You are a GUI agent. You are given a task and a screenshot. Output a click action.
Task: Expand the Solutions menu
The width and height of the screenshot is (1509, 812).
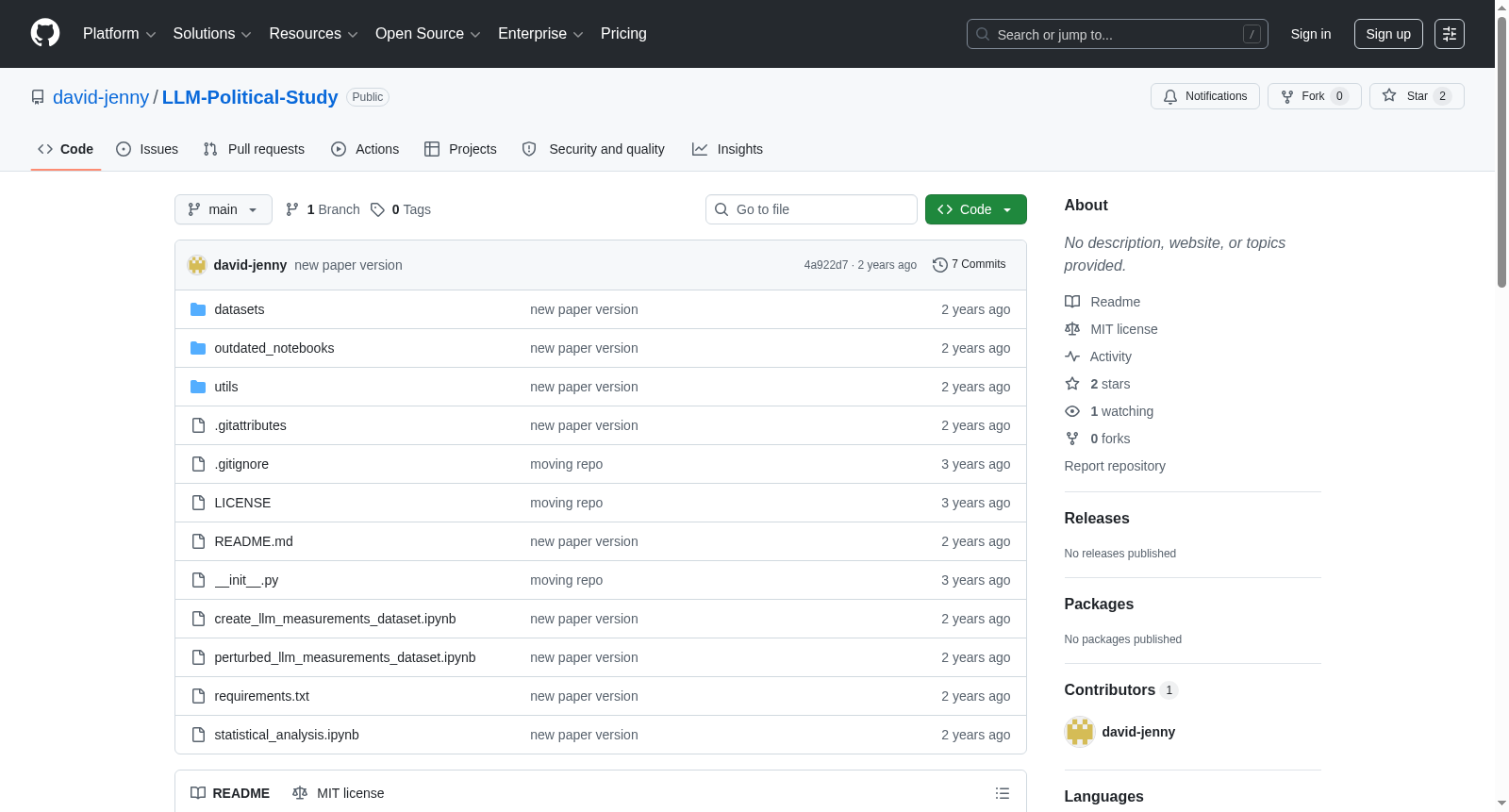pyautogui.click(x=212, y=34)
